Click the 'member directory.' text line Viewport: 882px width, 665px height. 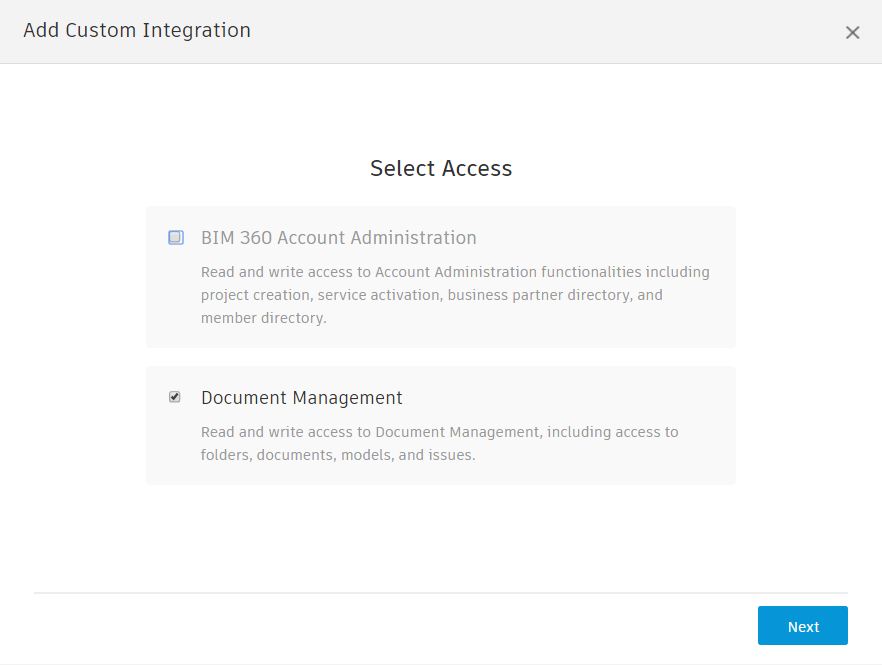click(x=263, y=318)
